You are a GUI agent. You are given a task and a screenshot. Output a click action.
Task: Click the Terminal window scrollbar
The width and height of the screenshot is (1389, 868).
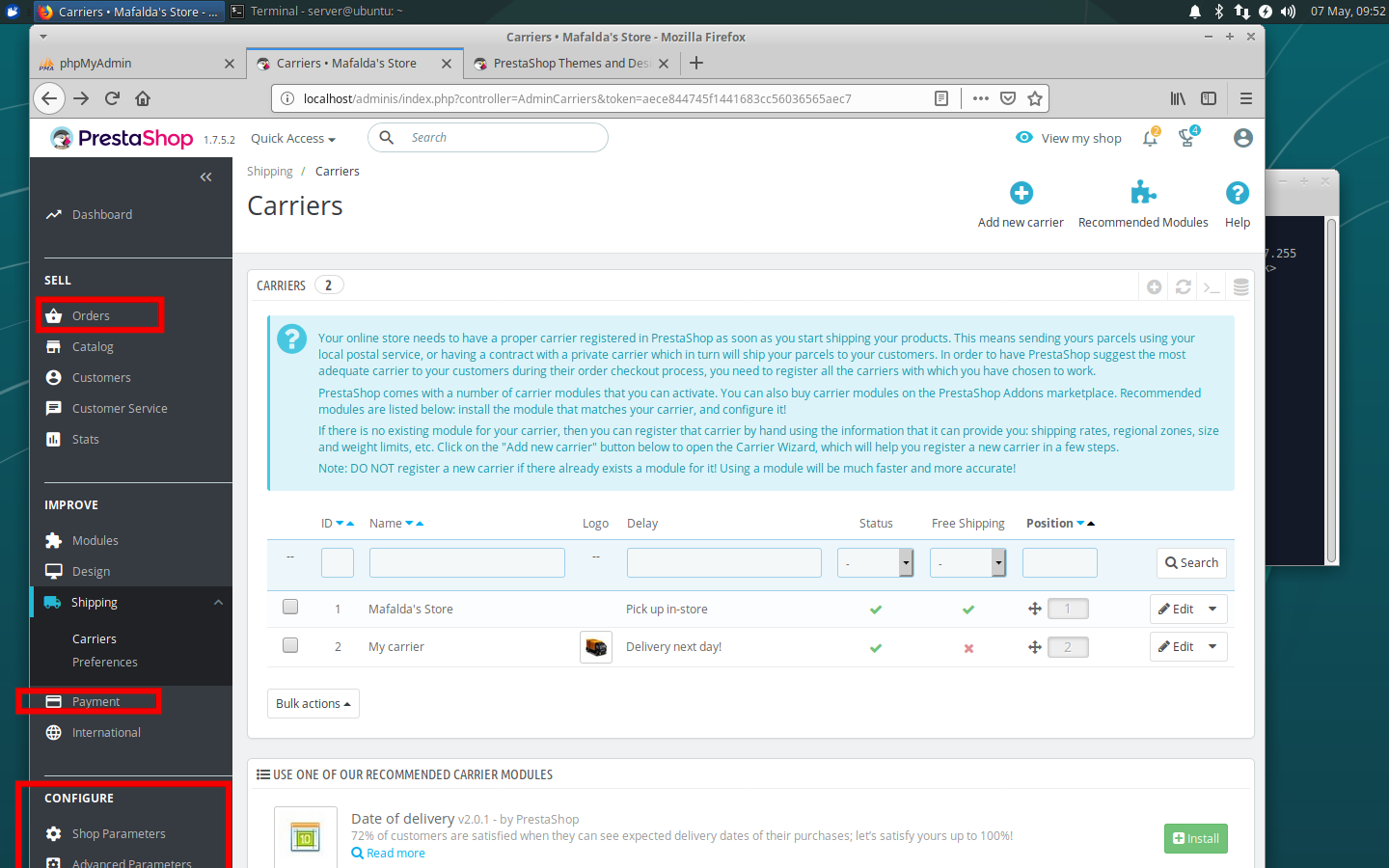[1331, 390]
